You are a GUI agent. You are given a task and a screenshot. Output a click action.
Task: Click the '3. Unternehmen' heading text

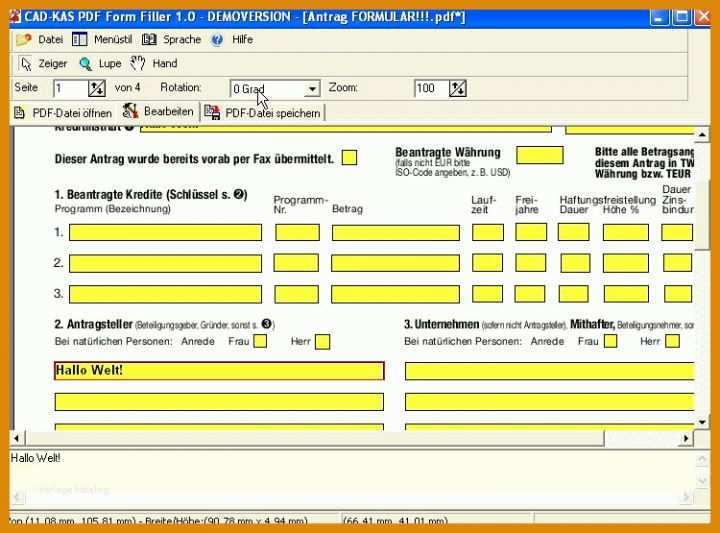pos(441,324)
